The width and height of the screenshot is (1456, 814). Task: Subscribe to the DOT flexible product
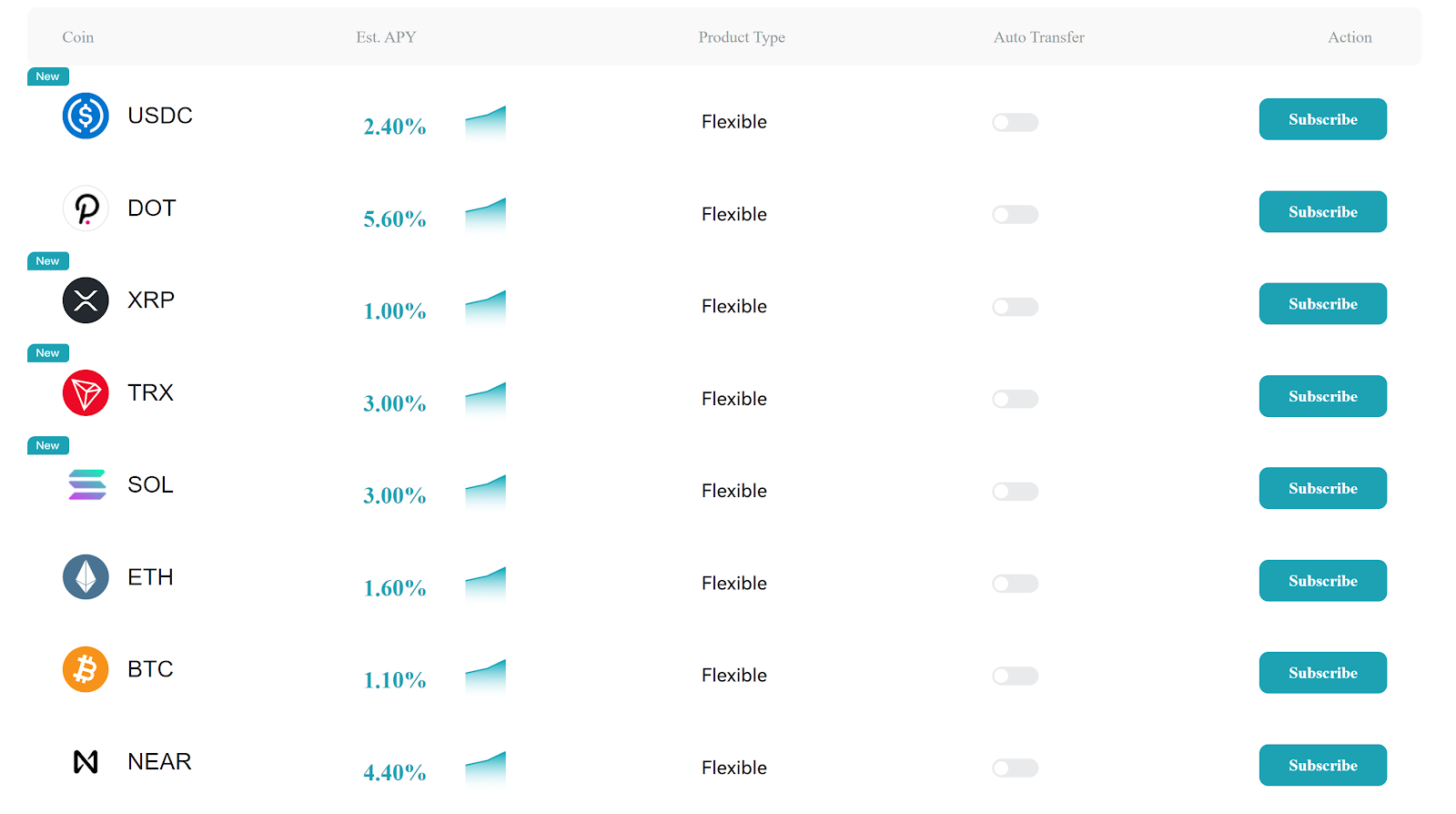click(x=1322, y=212)
